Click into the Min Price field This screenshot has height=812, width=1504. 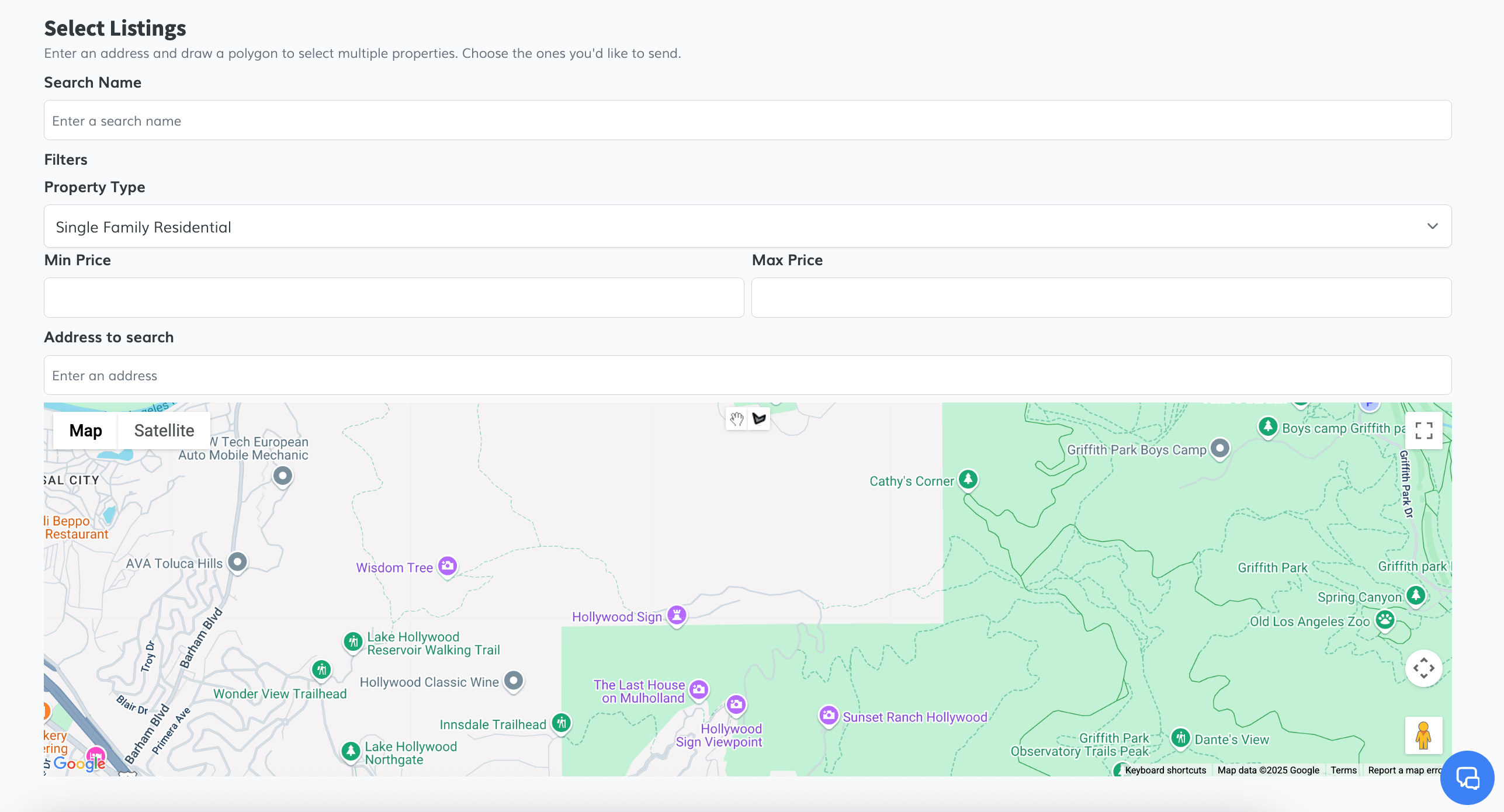[394, 298]
